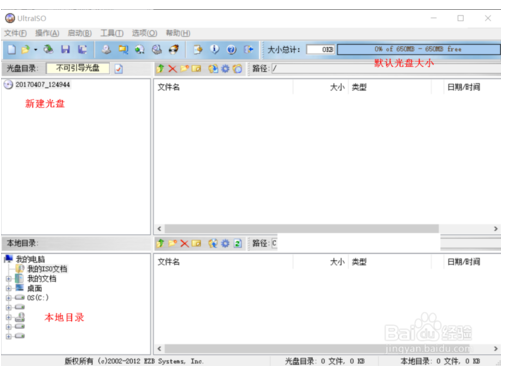
Task: Open the 帮助(H) menu
Action: point(178,33)
